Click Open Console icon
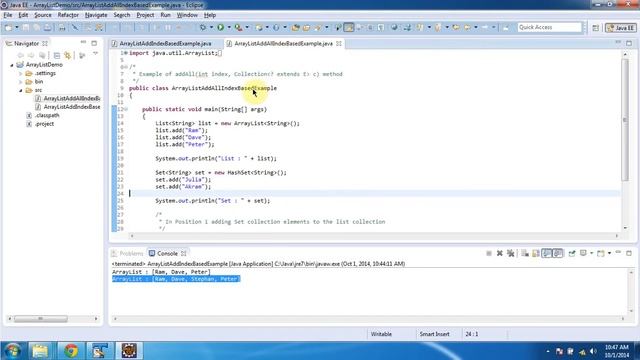The width and height of the screenshot is (640, 360). click(x=601, y=253)
